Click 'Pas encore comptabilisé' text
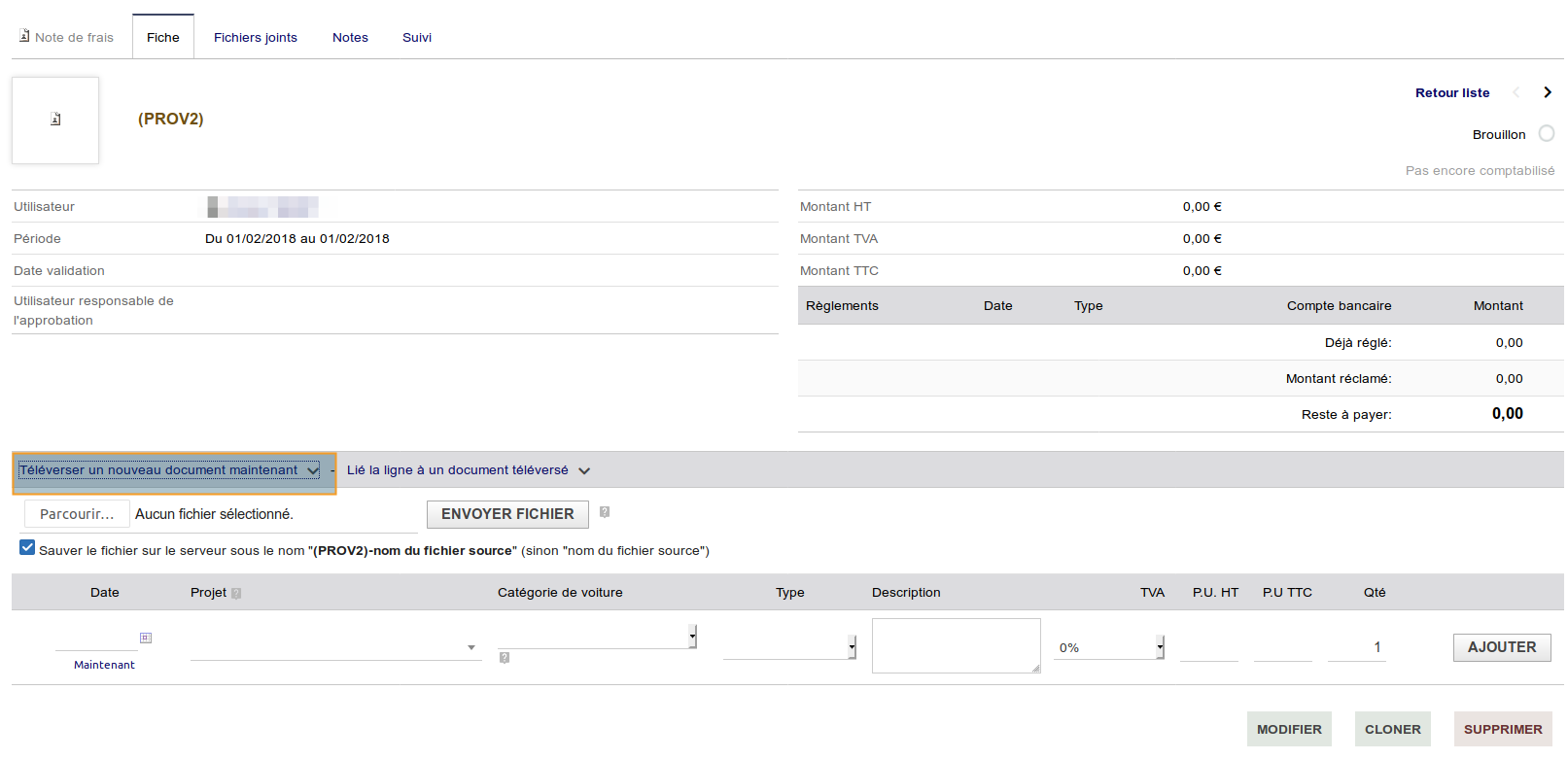The image size is (1568, 760). pyautogui.click(x=1480, y=170)
